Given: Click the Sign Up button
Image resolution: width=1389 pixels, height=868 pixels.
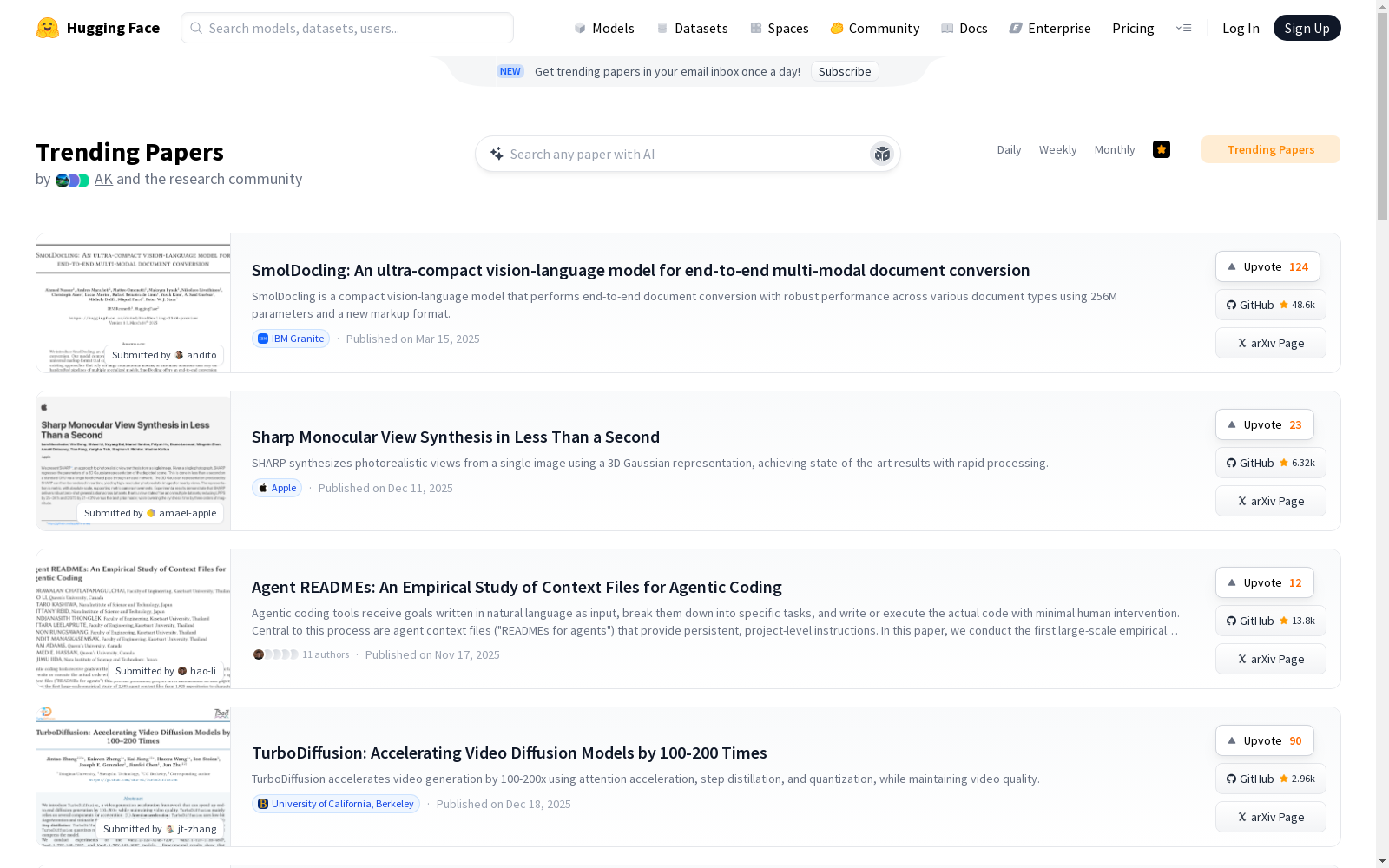Looking at the screenshot, I should point(1307,28).
